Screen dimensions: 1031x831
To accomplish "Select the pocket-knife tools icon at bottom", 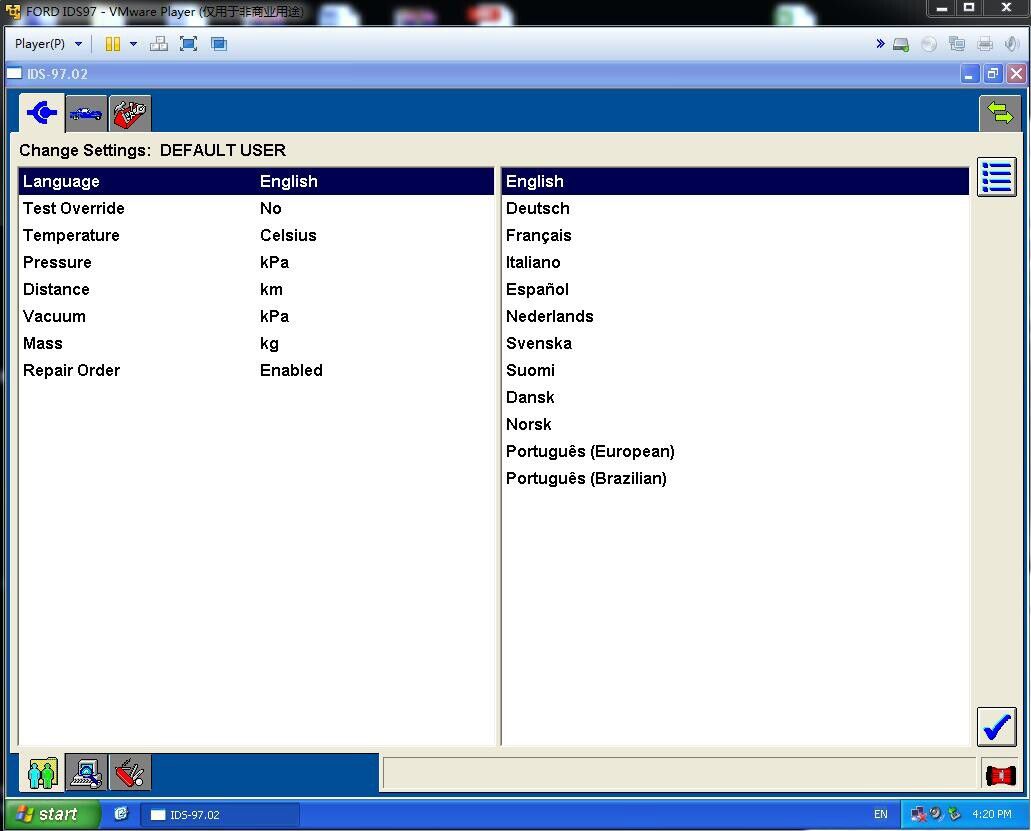I will tap(129, 772).
